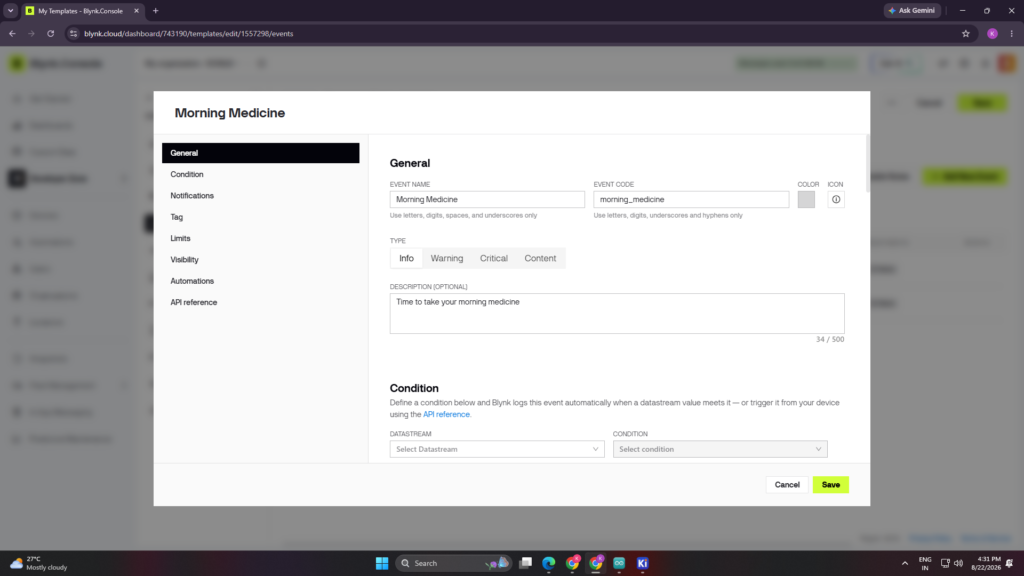The height and width of the screenshot is (576, 1024).
Task: Open the Windows Start menu
Action: (x=382, y=563)
